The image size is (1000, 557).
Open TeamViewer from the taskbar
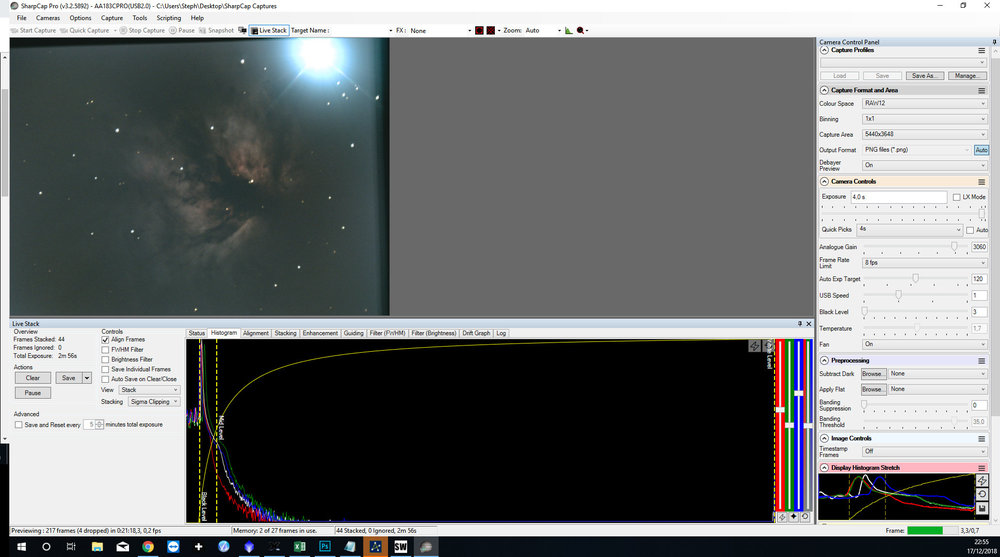tap(173, 547)
